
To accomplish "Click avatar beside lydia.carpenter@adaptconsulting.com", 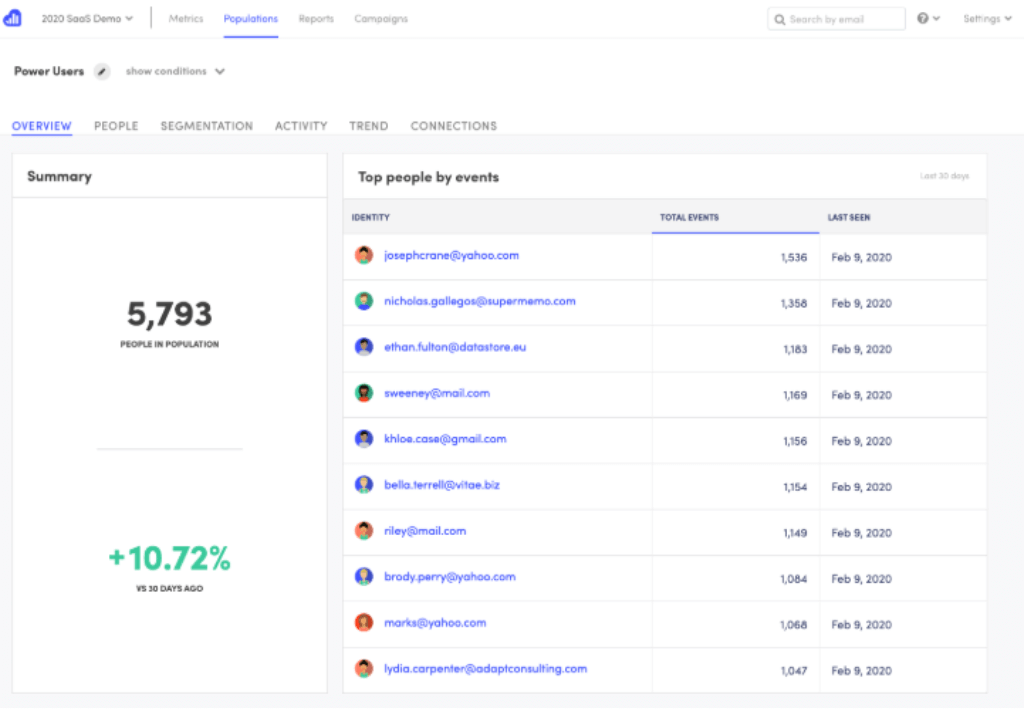I will tap(364, 669).
